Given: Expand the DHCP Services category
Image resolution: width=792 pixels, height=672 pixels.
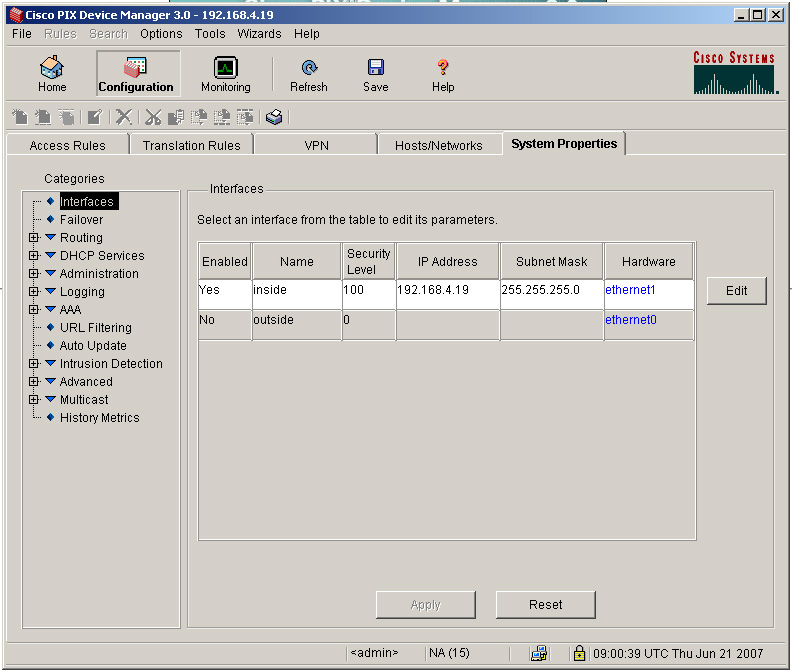Looking at the screenshot, I should click(x=34, y=256).
